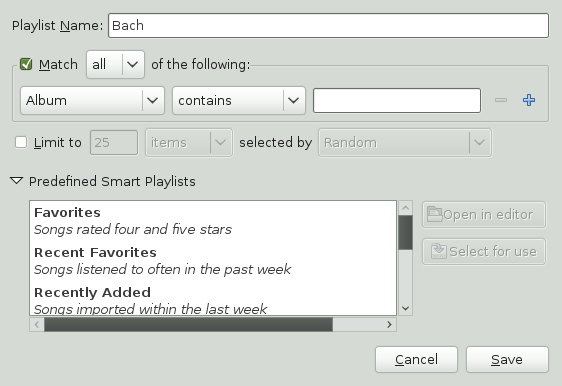Click the horizontal scroll right arrow
562x386 pixels.
pyautogui.click(x=389, y=325)
